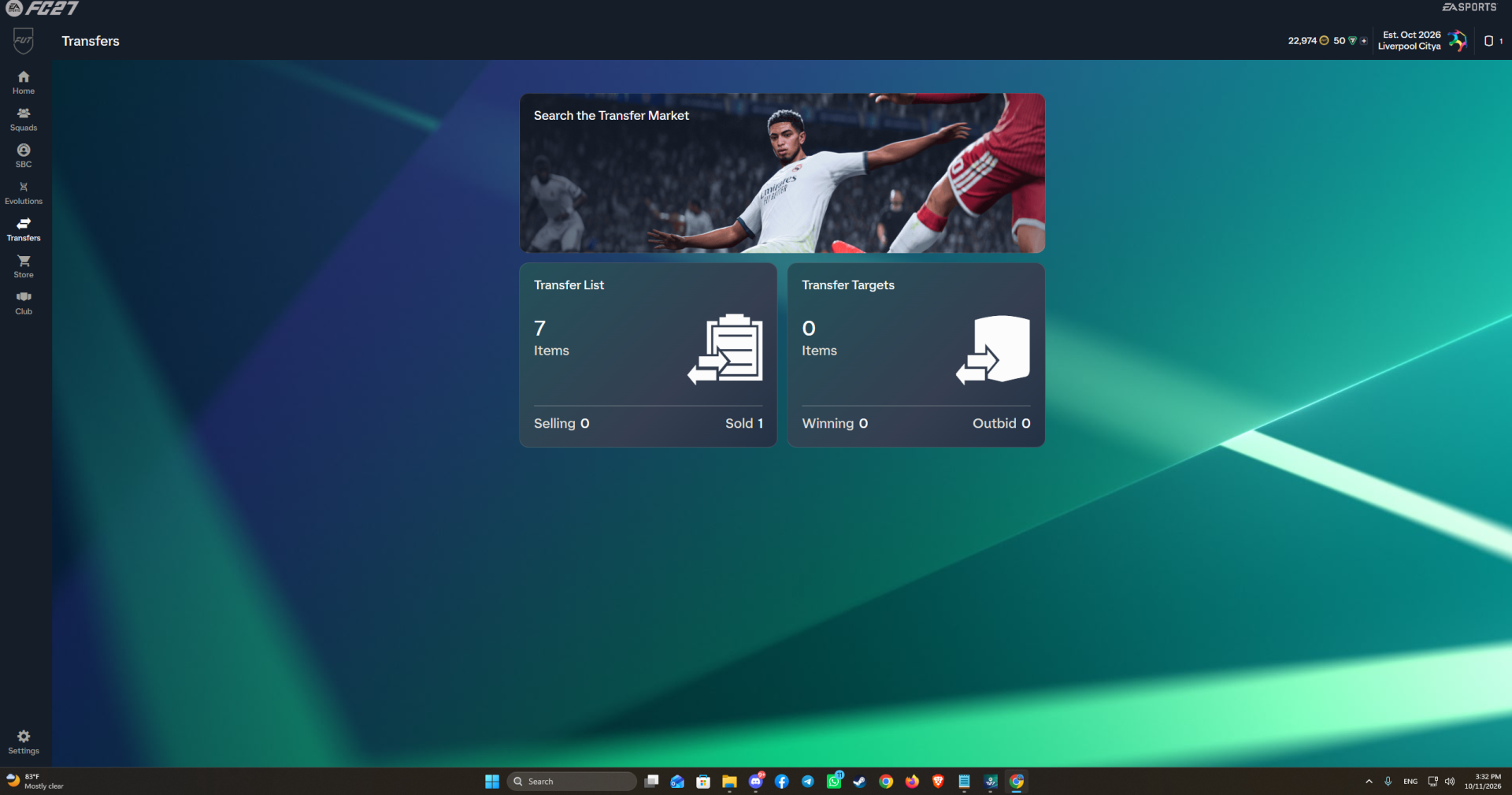Open Steam from the taskbar

(860, 782)
